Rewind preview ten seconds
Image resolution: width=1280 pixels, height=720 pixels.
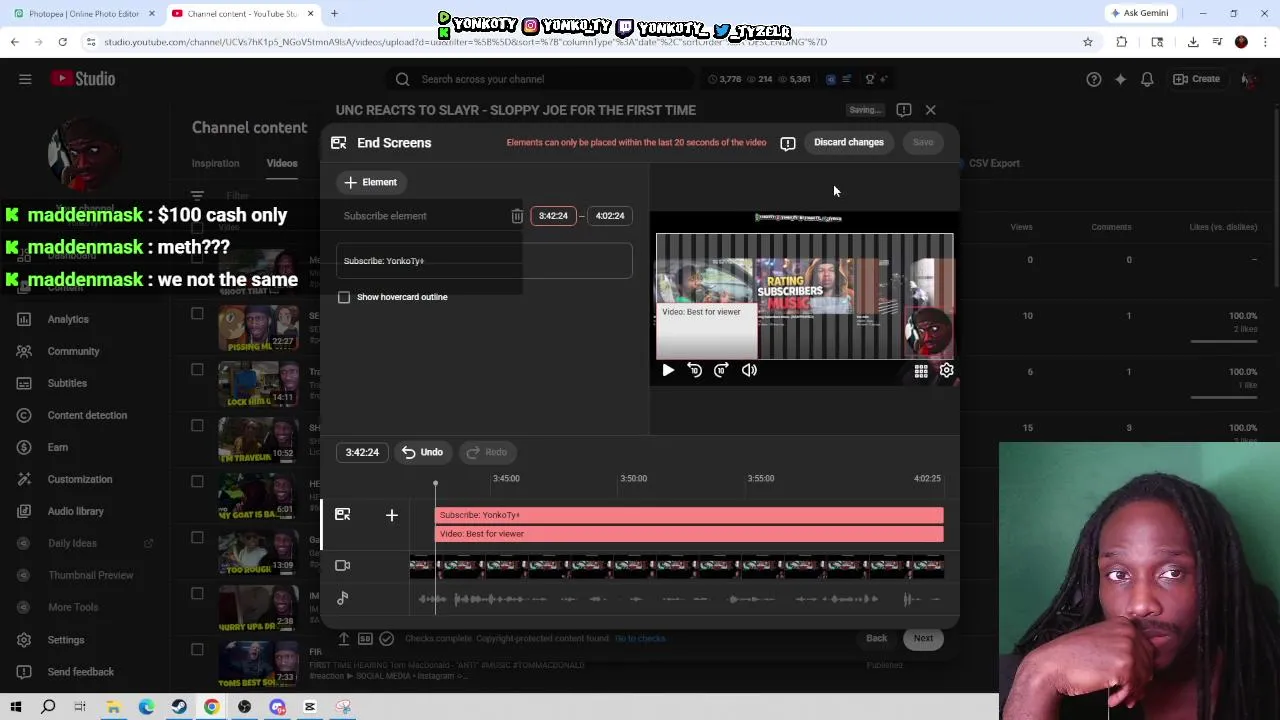[694, 370]
